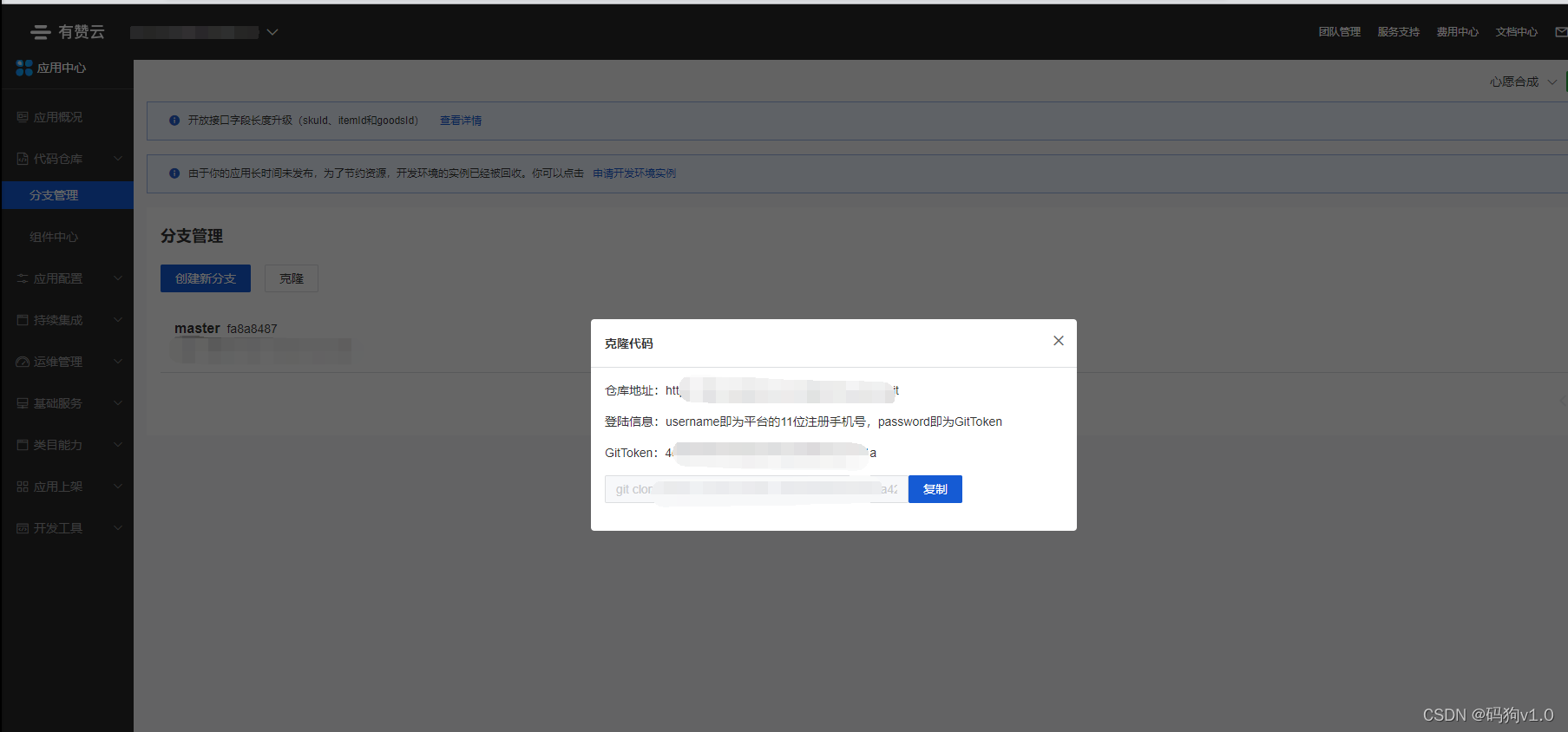Open the account dropdown arrow in header
Screen dimensions: 1568x732
pyautogui.click(x=272, y=32)
